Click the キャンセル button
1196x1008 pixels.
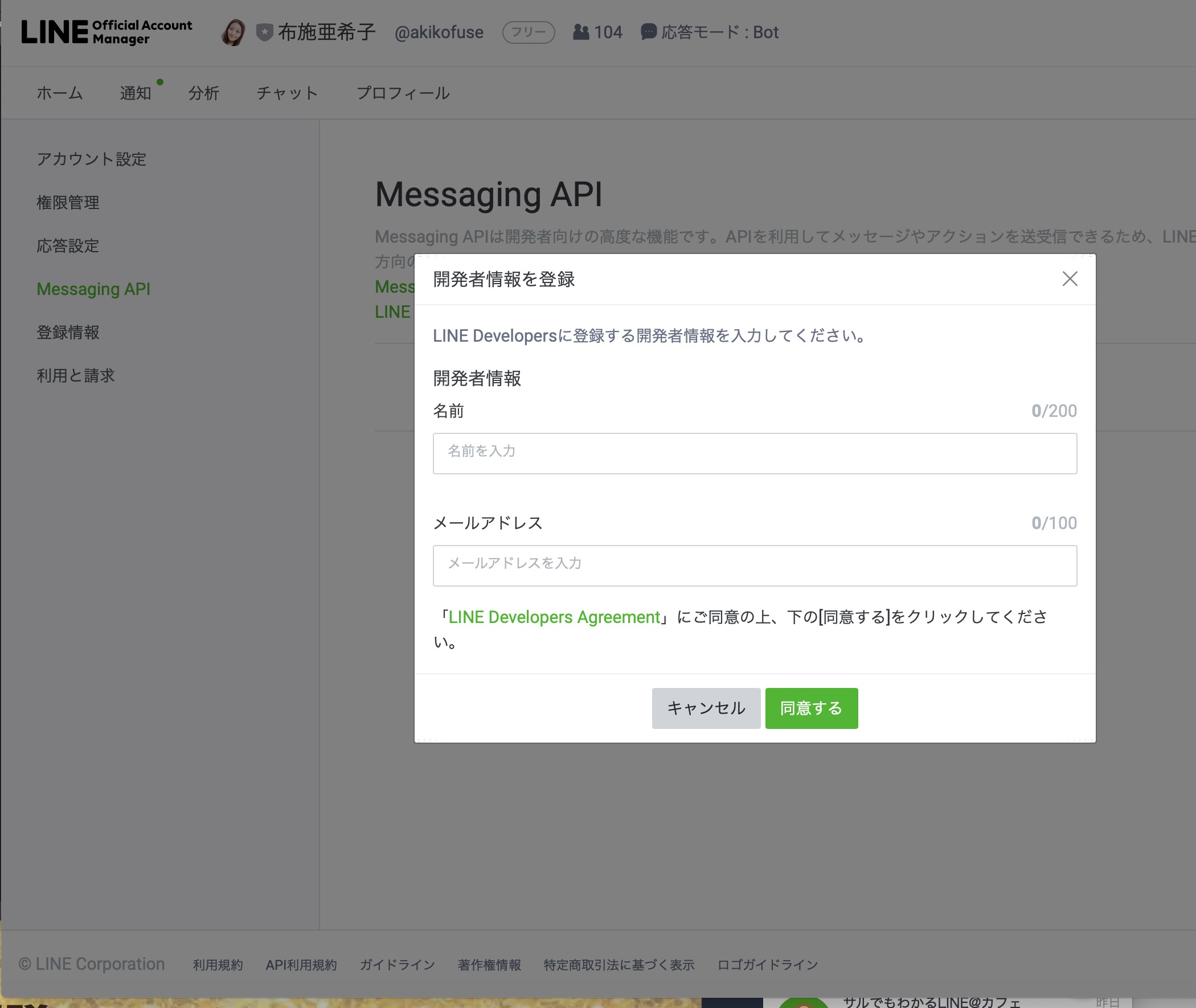(x=706, y=708)
